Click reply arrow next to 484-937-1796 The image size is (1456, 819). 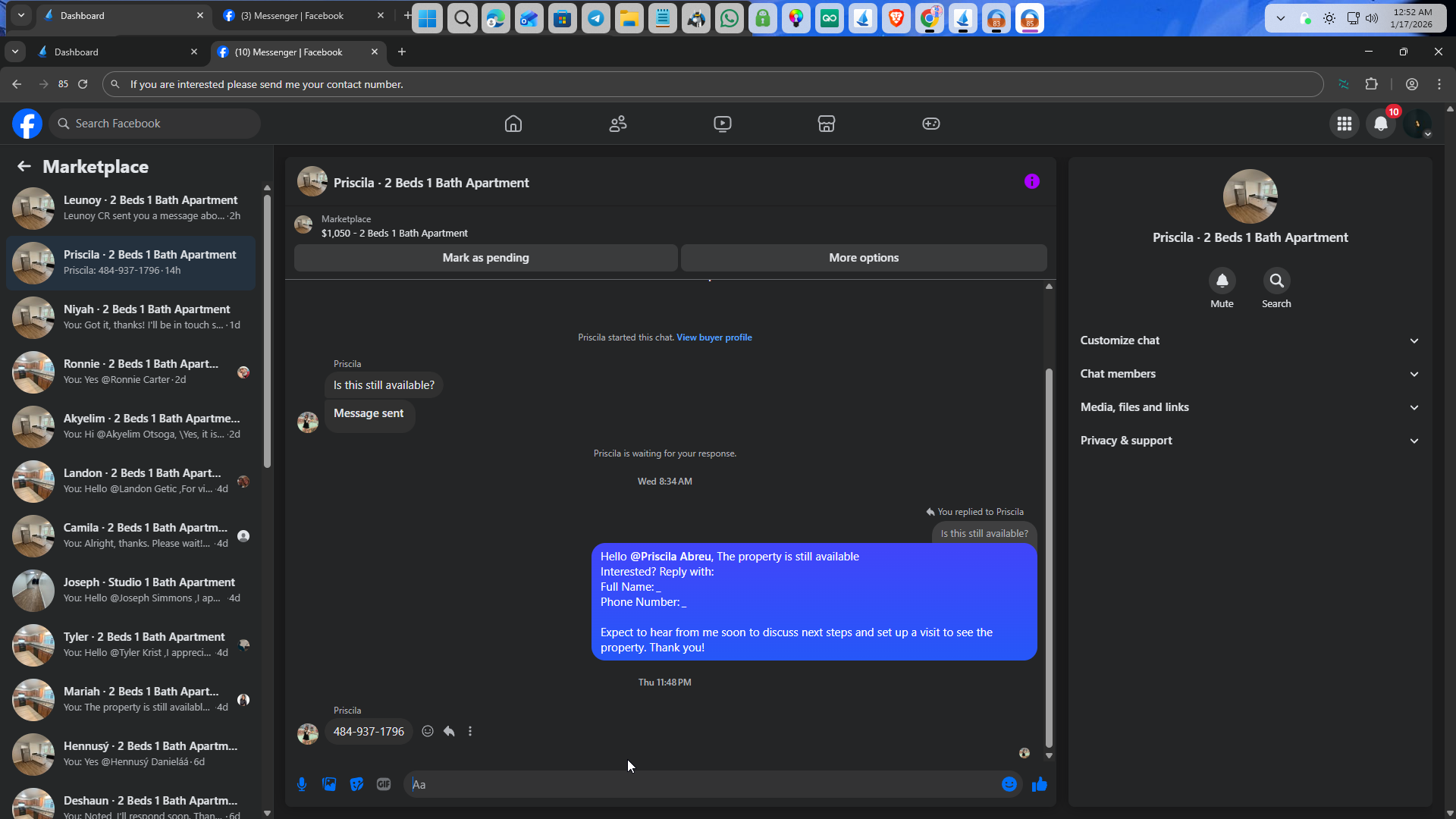449,731
